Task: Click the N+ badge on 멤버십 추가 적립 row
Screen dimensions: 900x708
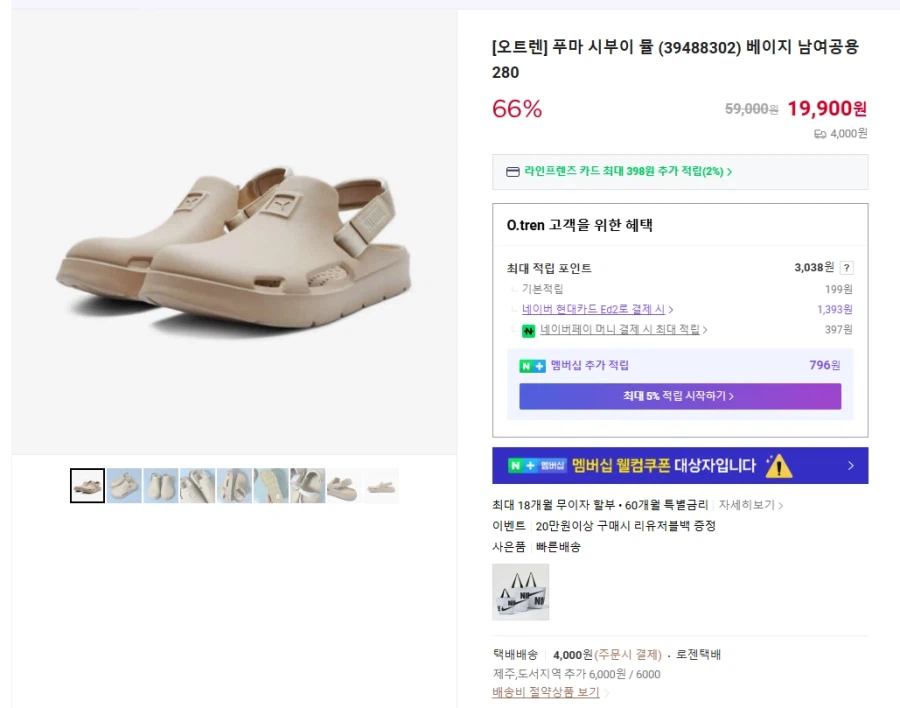Action: pos(528,364)
